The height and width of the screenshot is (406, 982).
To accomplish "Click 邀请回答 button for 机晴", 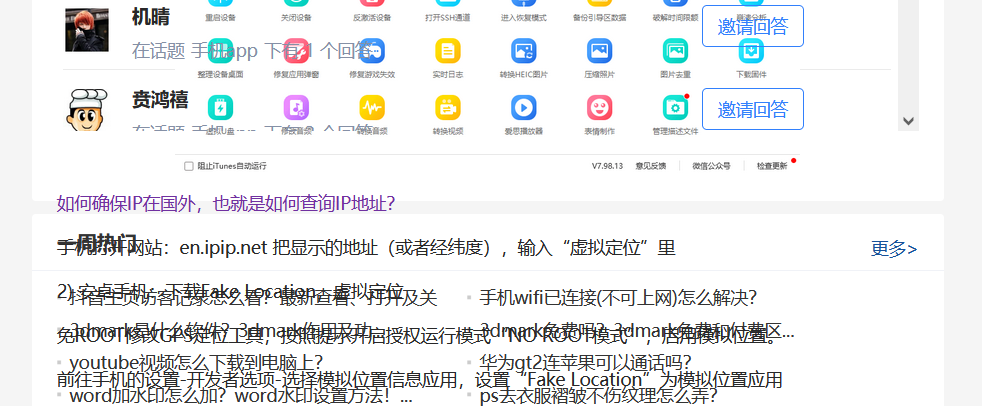I will pos(752,26).
